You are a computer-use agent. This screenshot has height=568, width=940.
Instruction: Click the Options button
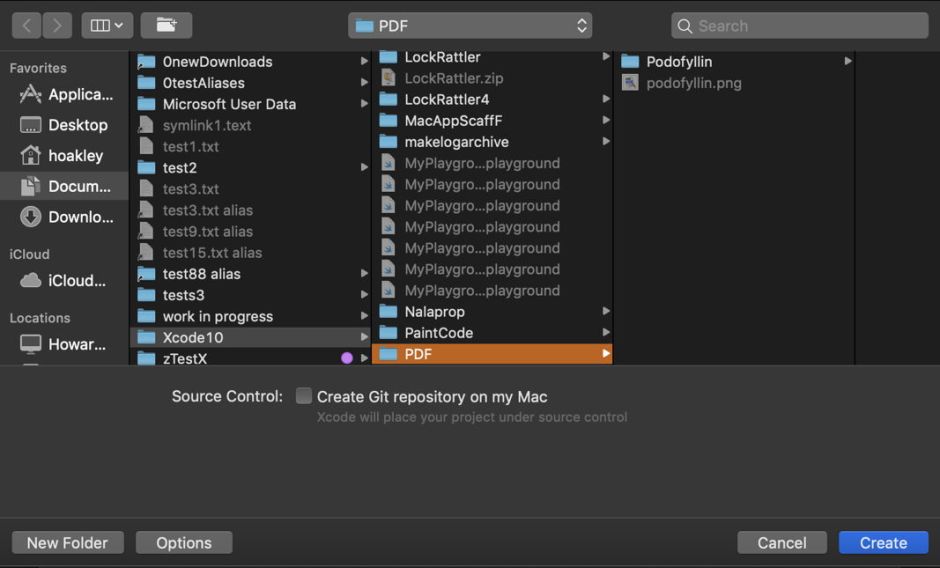tap(184, 543)
